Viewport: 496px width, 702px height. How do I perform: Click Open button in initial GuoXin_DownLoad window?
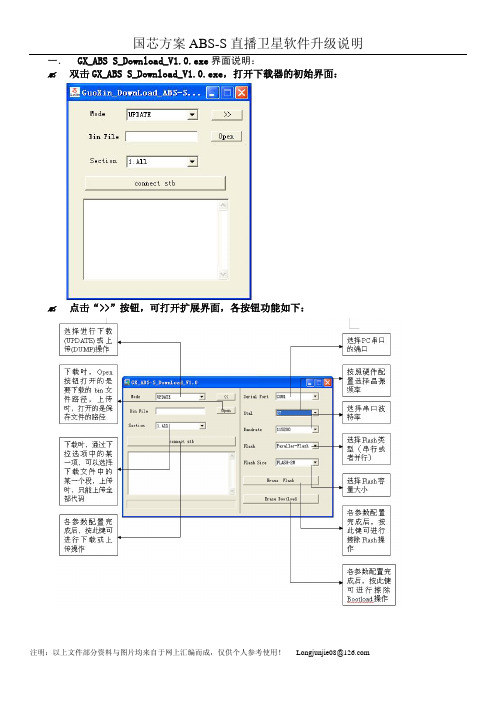pos(226,136)
